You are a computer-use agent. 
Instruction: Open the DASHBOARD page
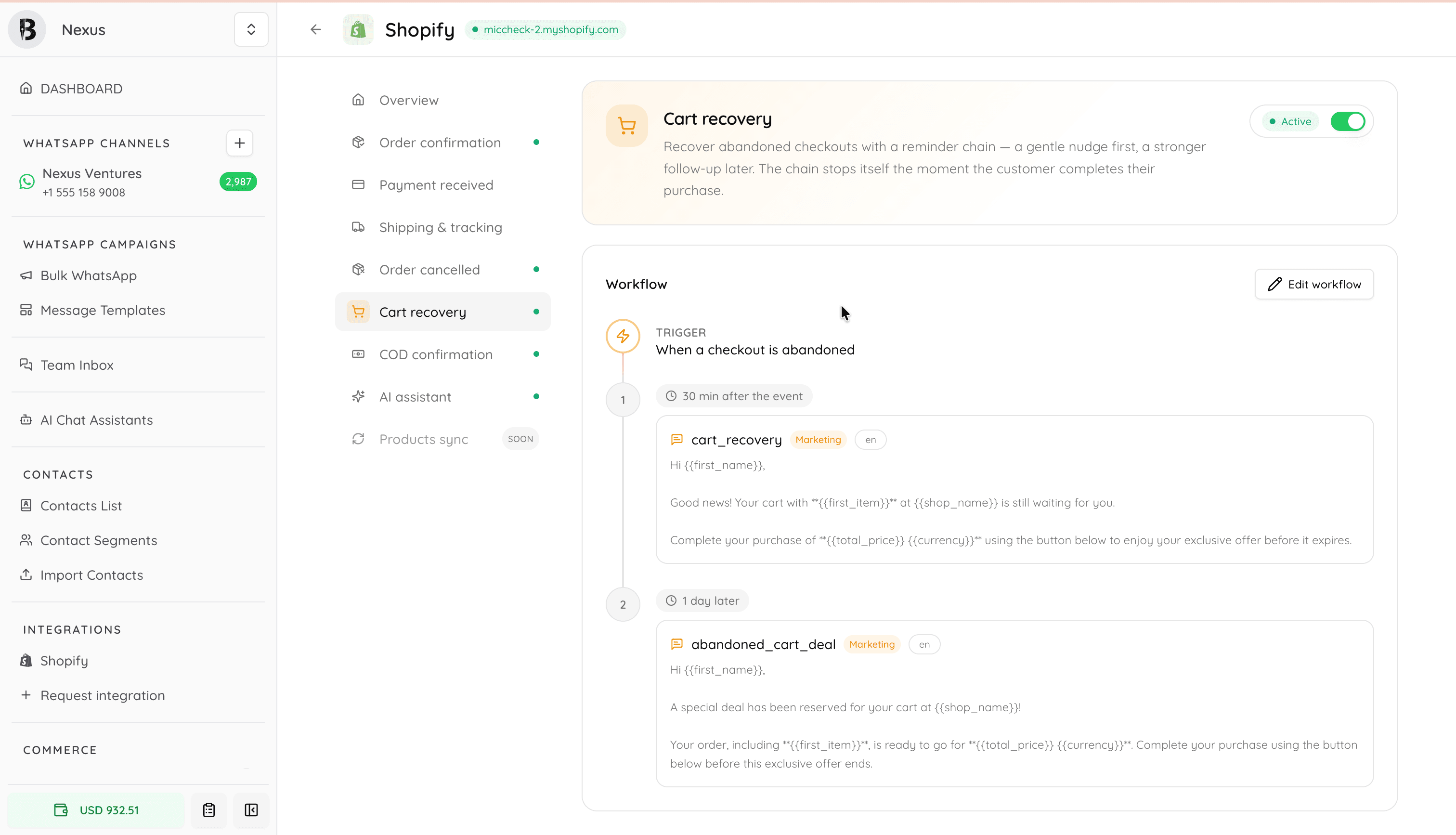(81, 88)
